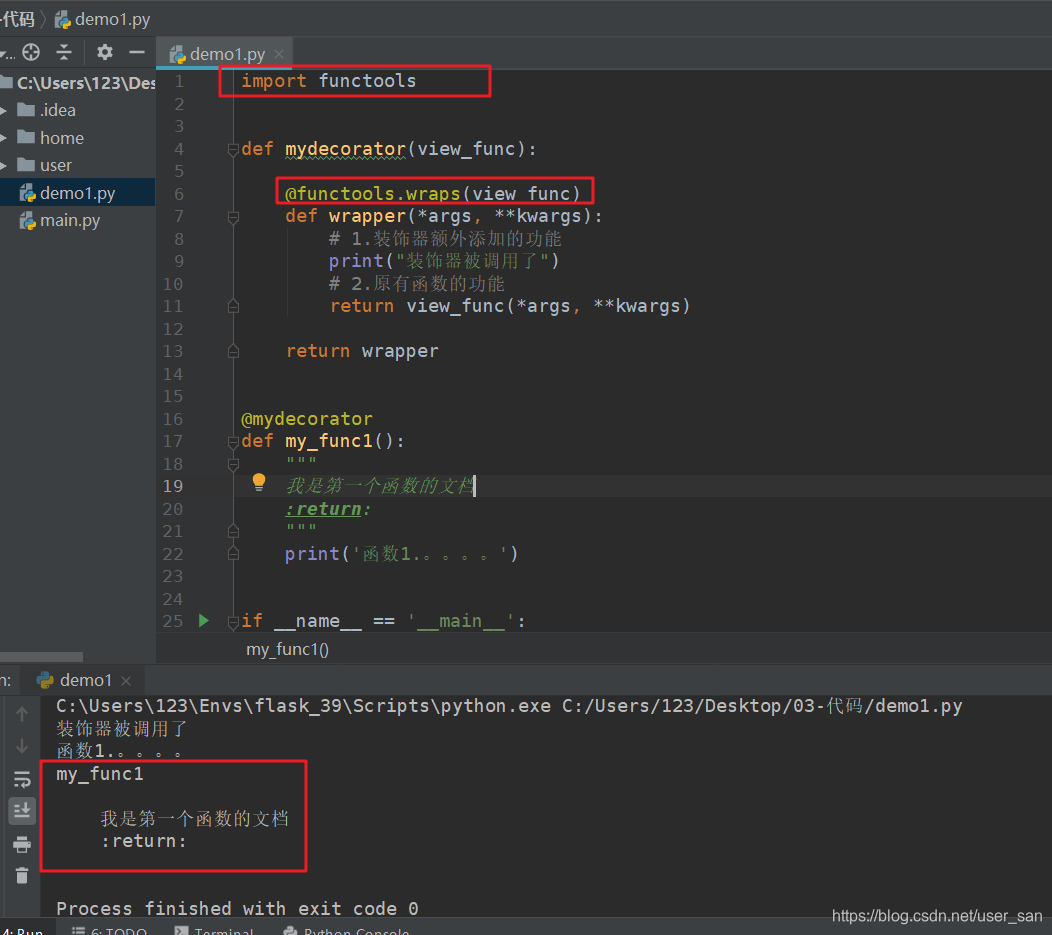Image resolution: width=1052 pixels, height=935 pixels.
Task: Click python.exe command path in console
Action: coord(303,706)
